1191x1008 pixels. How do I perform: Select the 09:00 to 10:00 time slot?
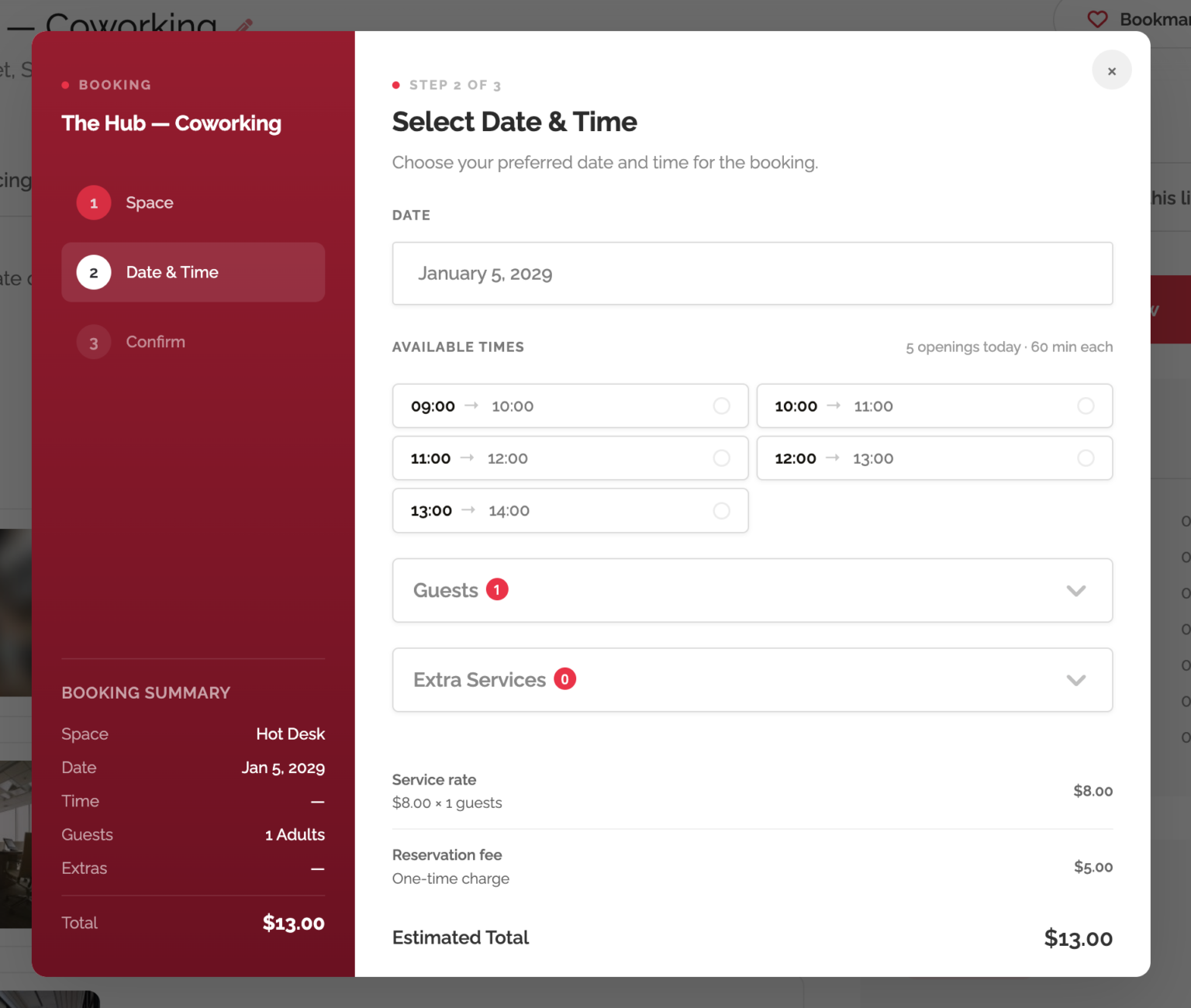click(x=570, y=406)
